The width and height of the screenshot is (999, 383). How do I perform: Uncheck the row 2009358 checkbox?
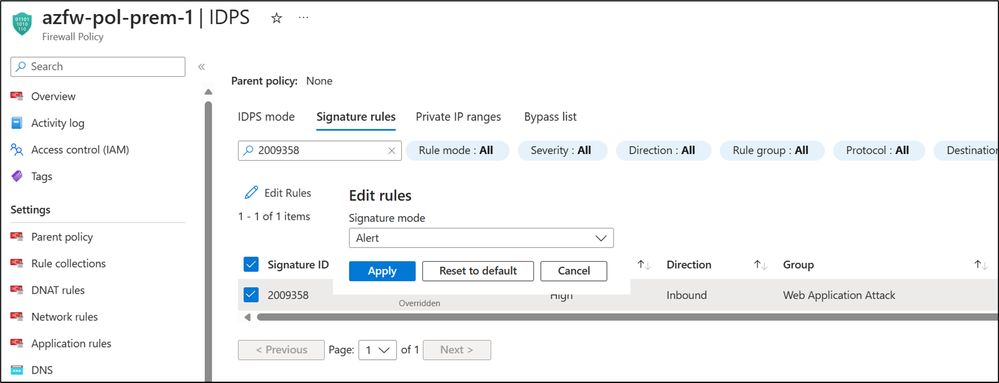click(251, 295)
